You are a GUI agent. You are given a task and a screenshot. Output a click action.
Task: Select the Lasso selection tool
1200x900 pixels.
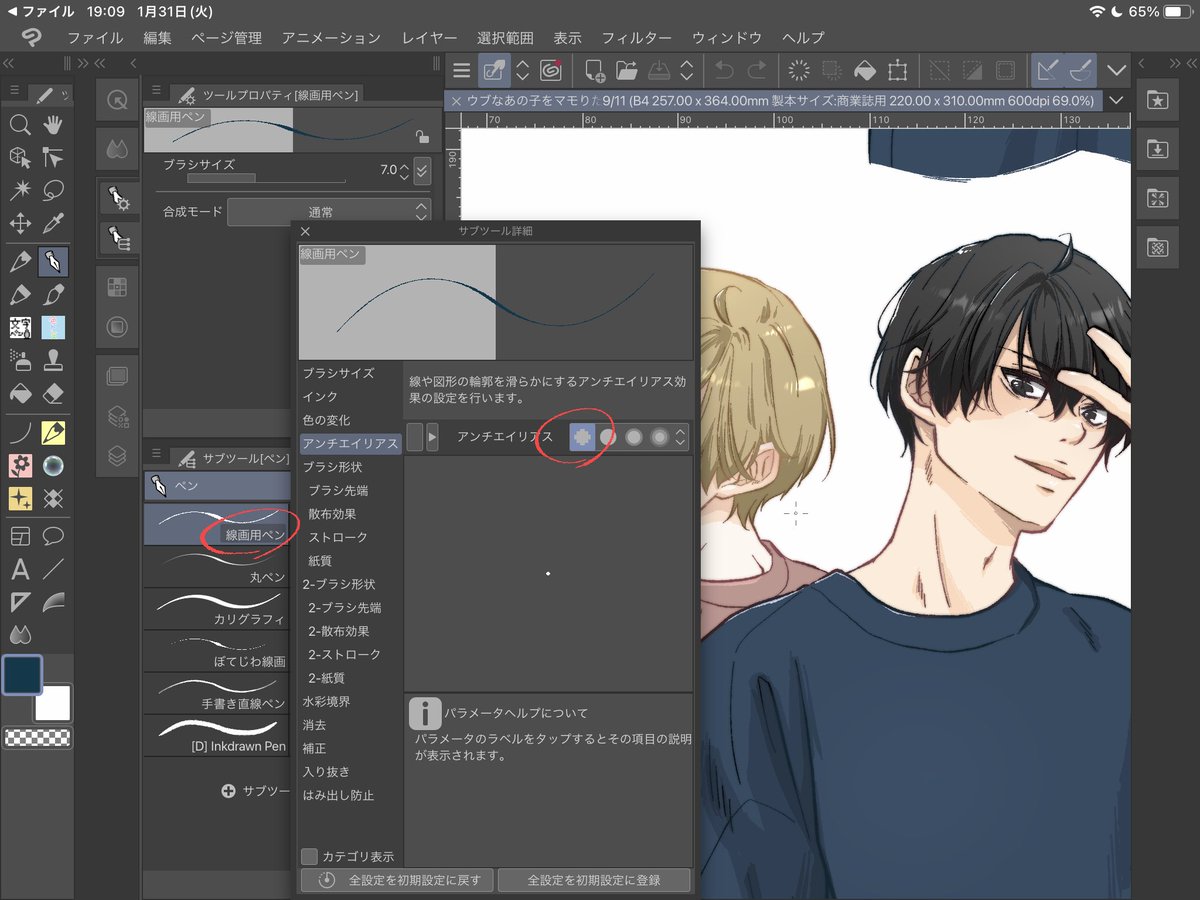coord(53,189)
